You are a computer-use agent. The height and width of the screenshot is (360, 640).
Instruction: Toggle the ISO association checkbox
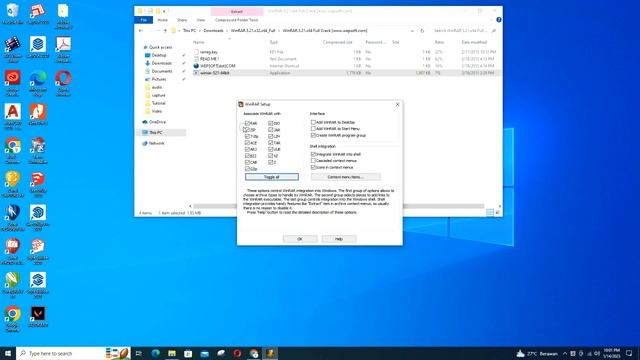pyautogui.click(x=271, y=123)
